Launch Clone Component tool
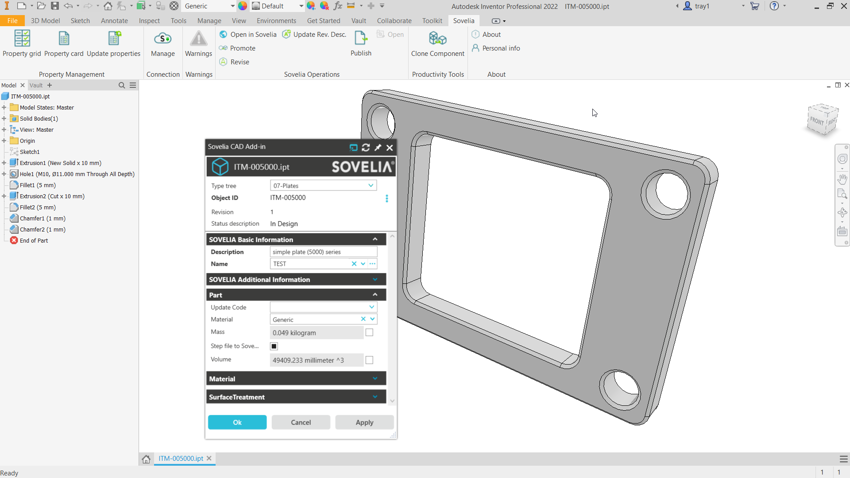The image size is (850, 478). click(437, 43)
